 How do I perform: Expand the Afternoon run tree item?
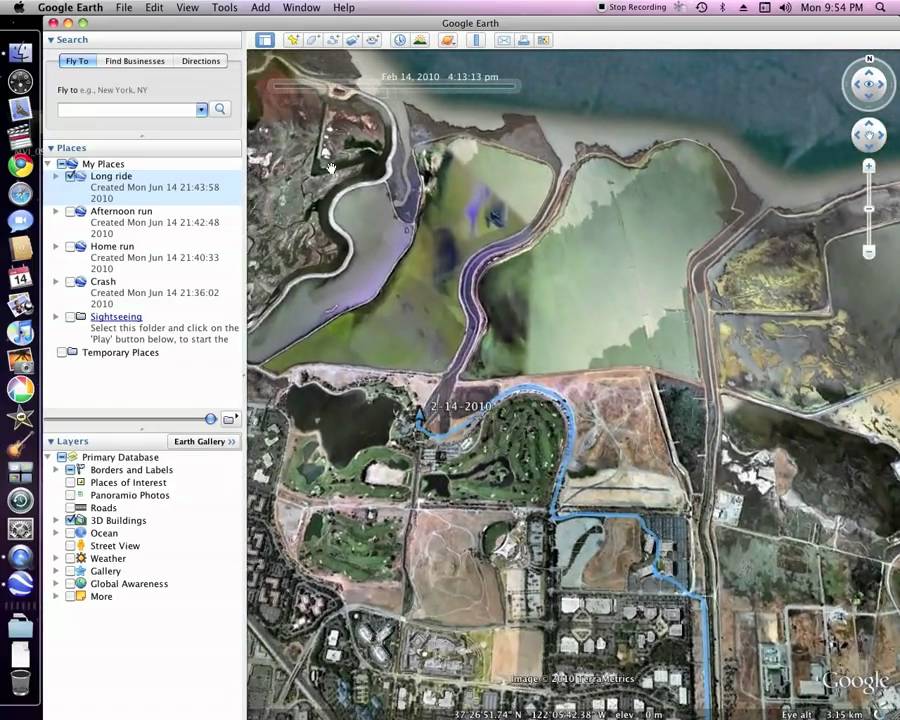click(56, 211)
